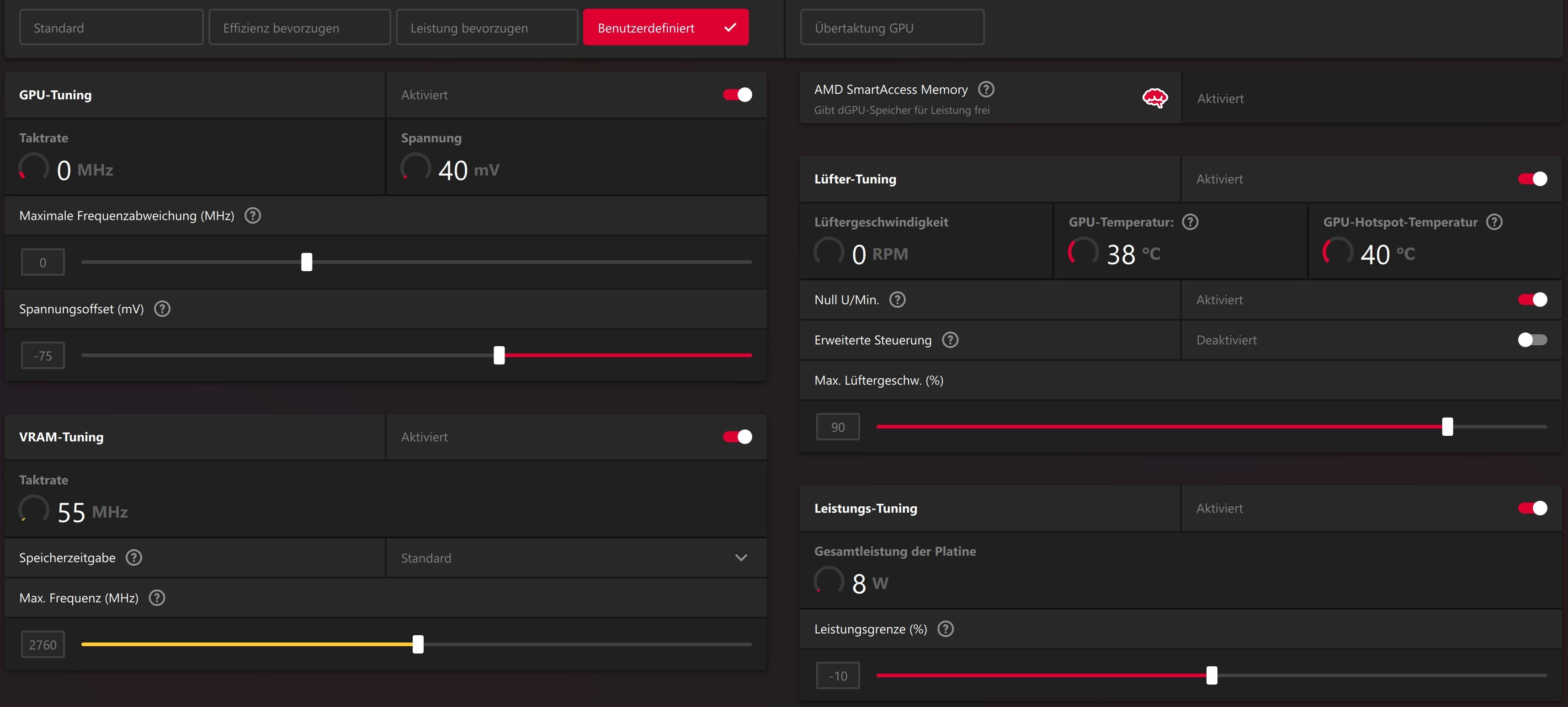Click help icon beside Maximale Frequenzabweichung
Image resolution: width=1568 pixels, height=707 pixels.
(253, 215)
